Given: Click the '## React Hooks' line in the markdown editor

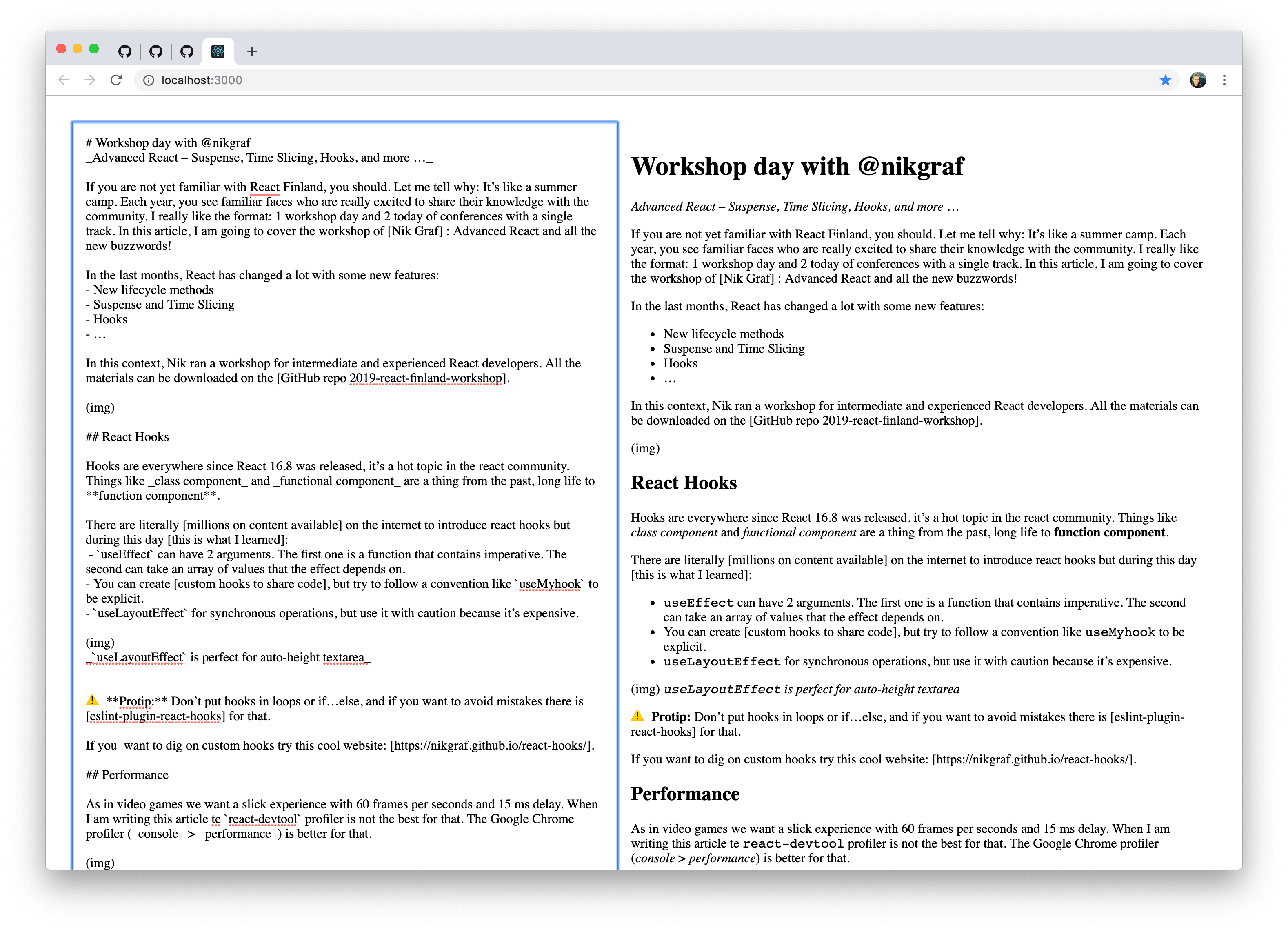Looking at the screenshot, I should (127, 436).
